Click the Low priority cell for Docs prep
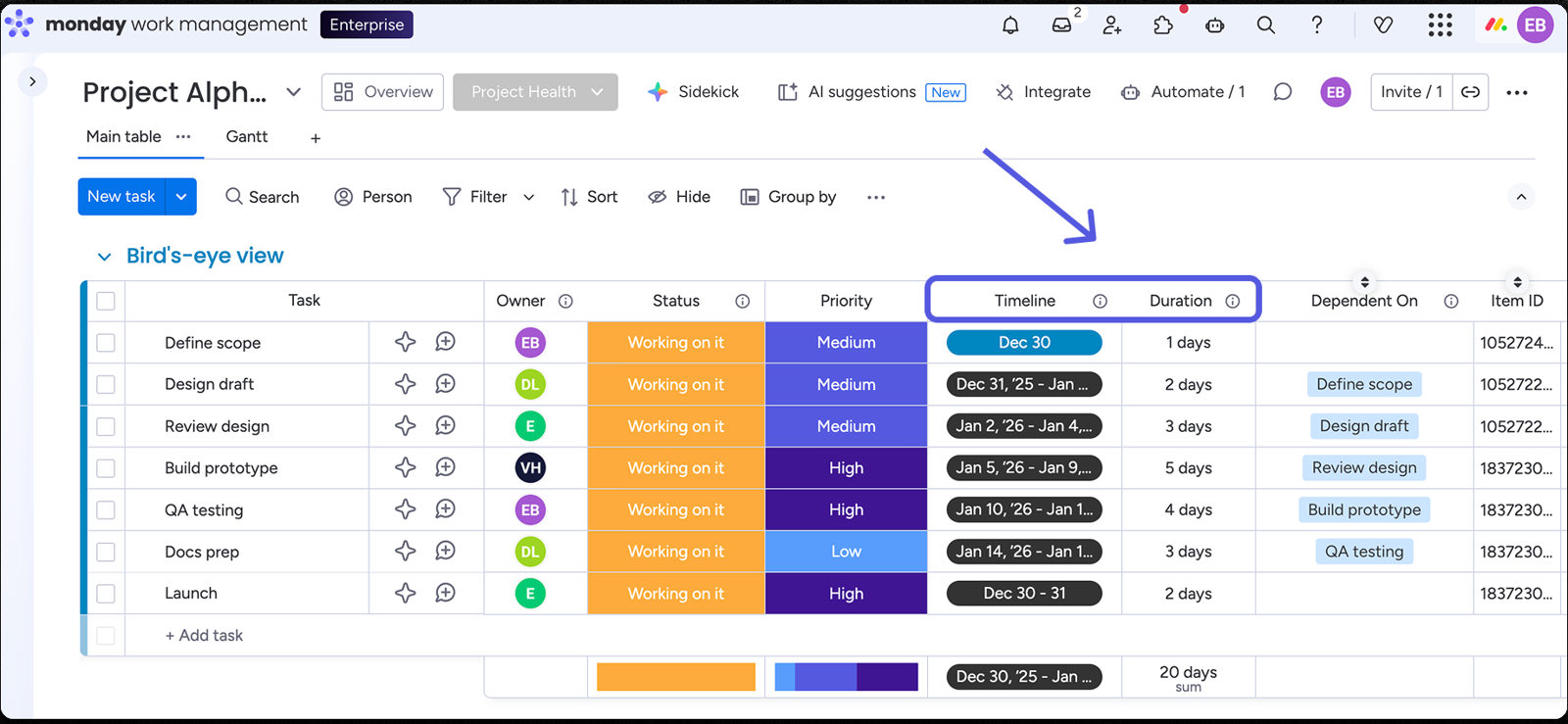 coord(847,552)
